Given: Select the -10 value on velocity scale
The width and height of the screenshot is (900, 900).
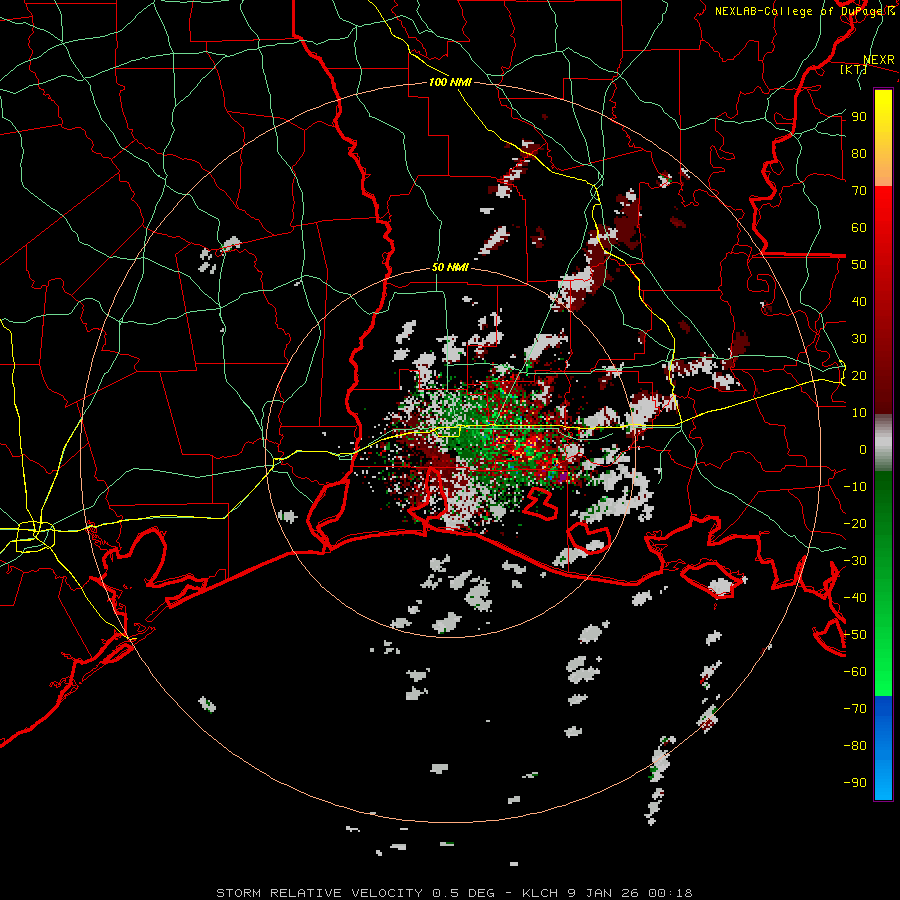Looking at the screenshot, I should pos(855,487).
